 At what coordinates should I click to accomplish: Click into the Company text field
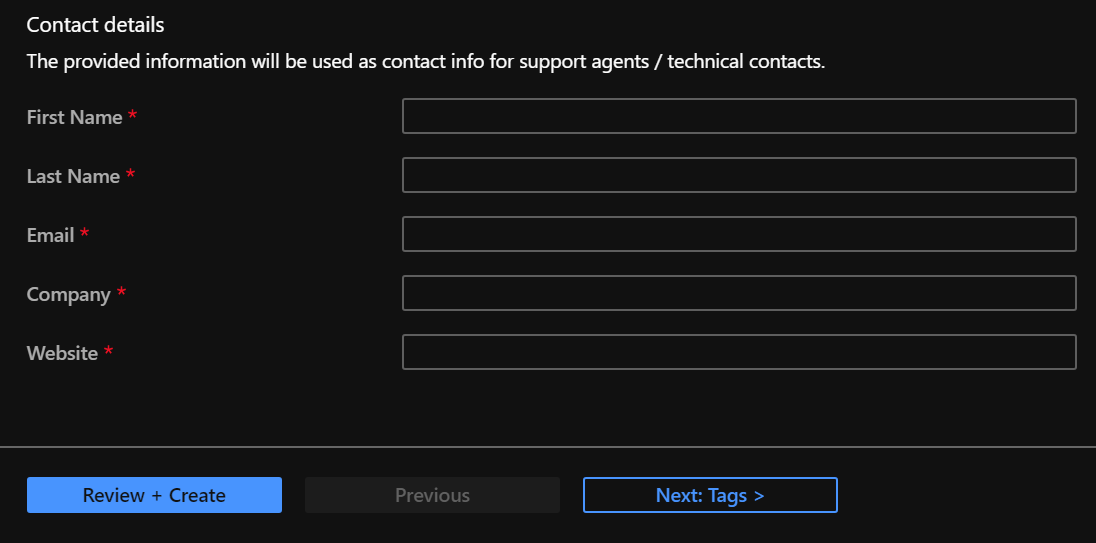(739, 293)
